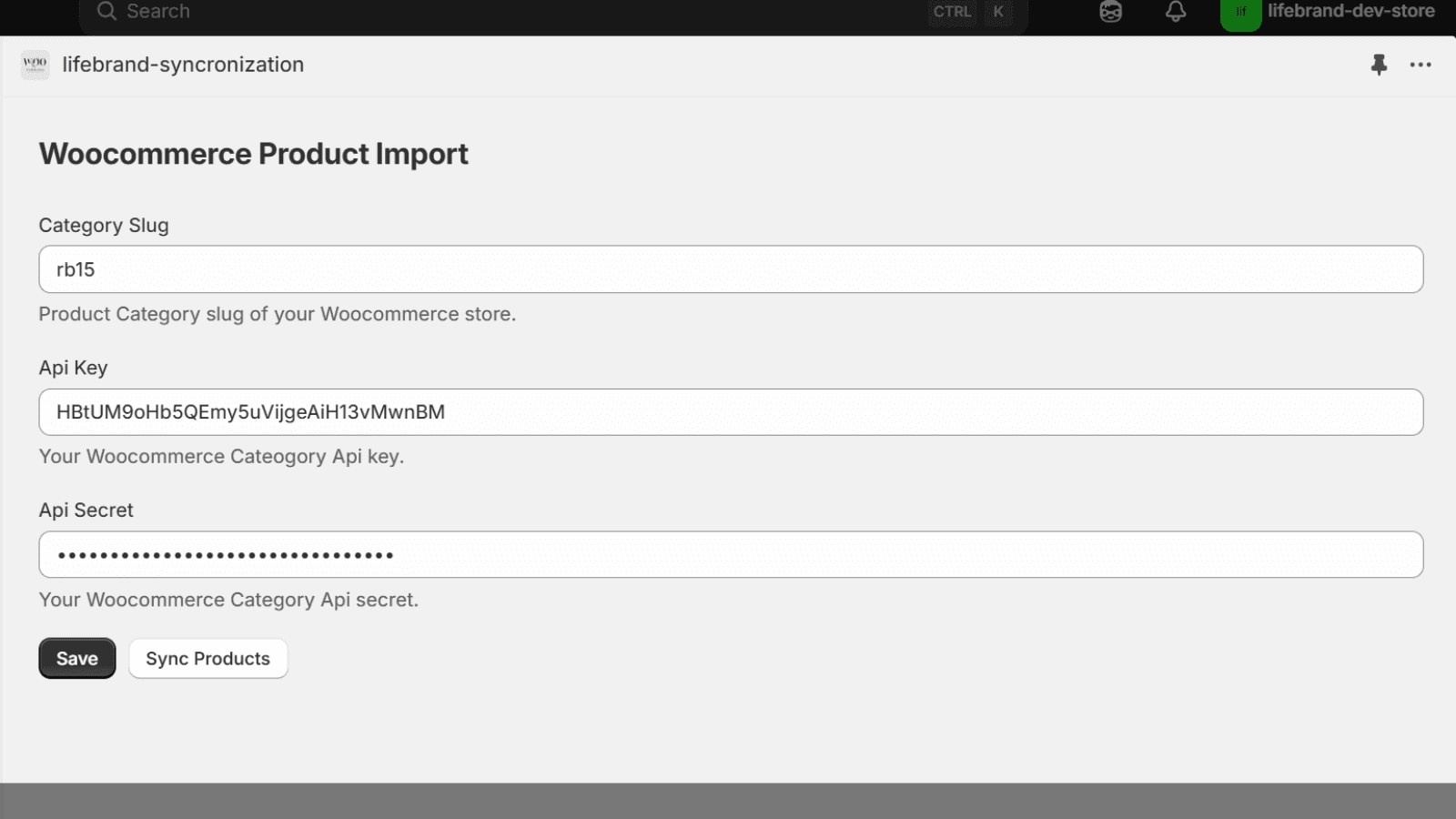Click the CTRL shortcut key badge

click(952, 12)
